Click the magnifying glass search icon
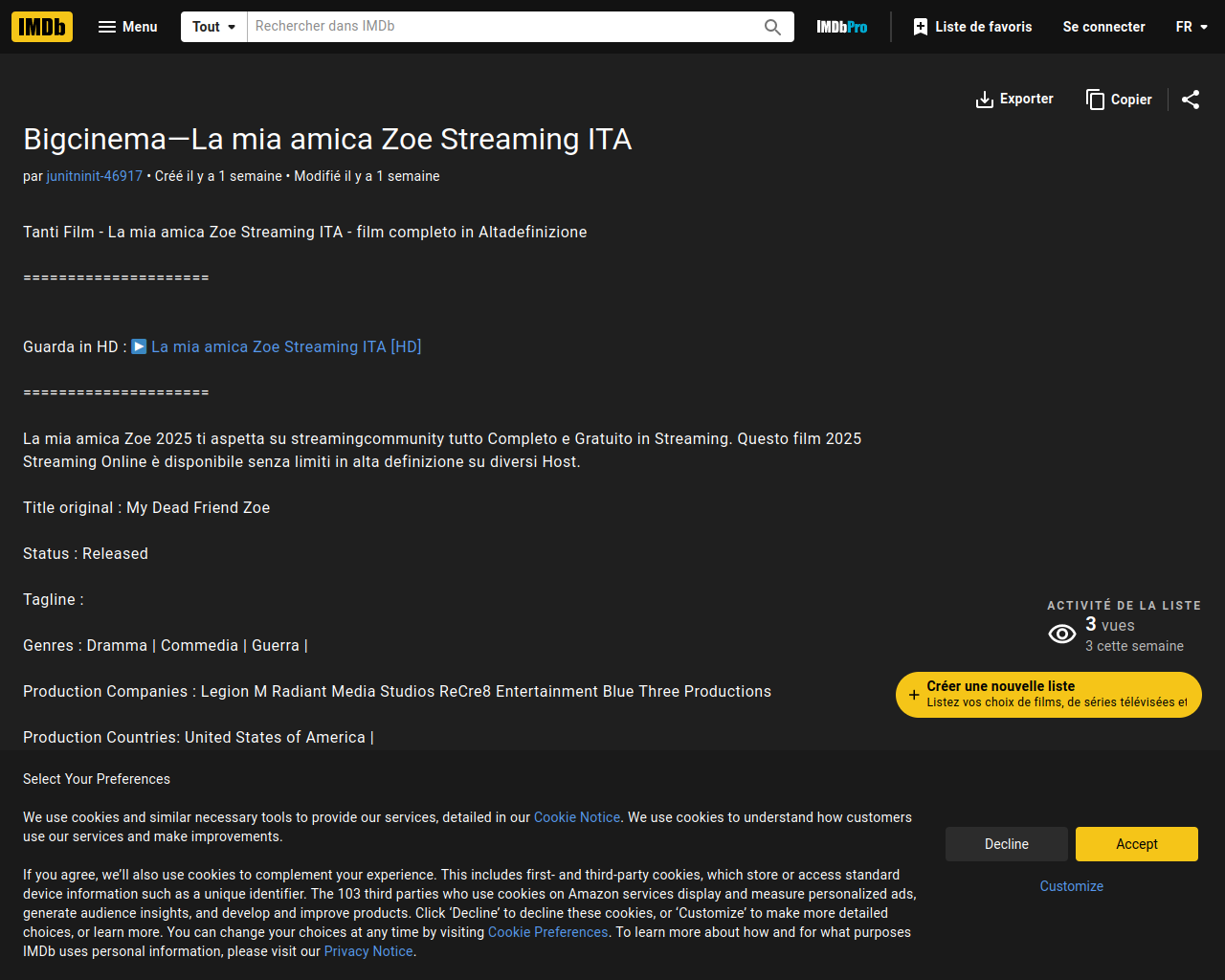The height and width of the screenshot is (980, 1225). coord(773,27)
